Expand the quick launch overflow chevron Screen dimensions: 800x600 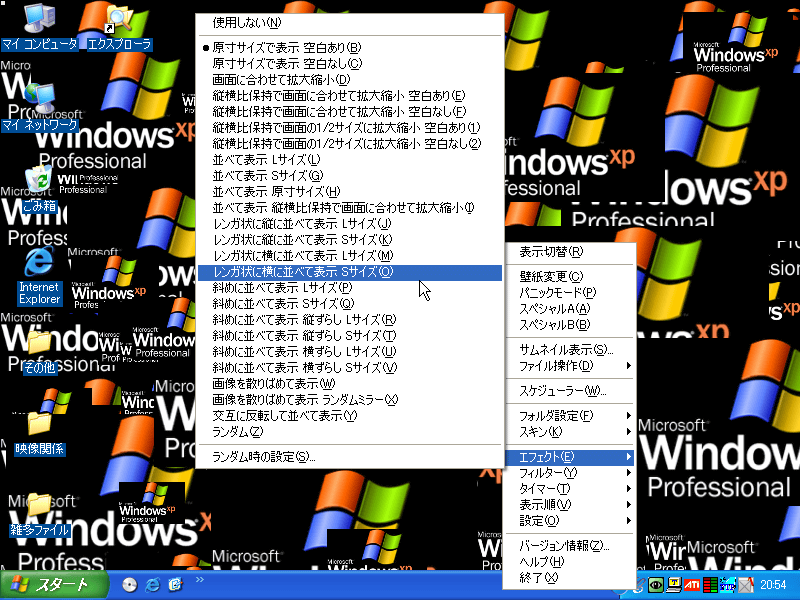tap(199, 579)
